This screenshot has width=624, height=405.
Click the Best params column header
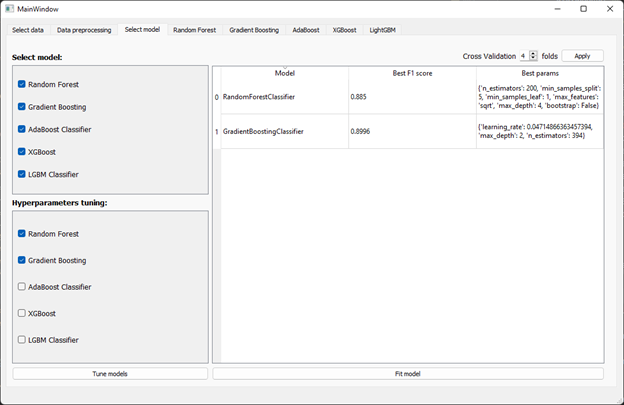coord(540,73)
